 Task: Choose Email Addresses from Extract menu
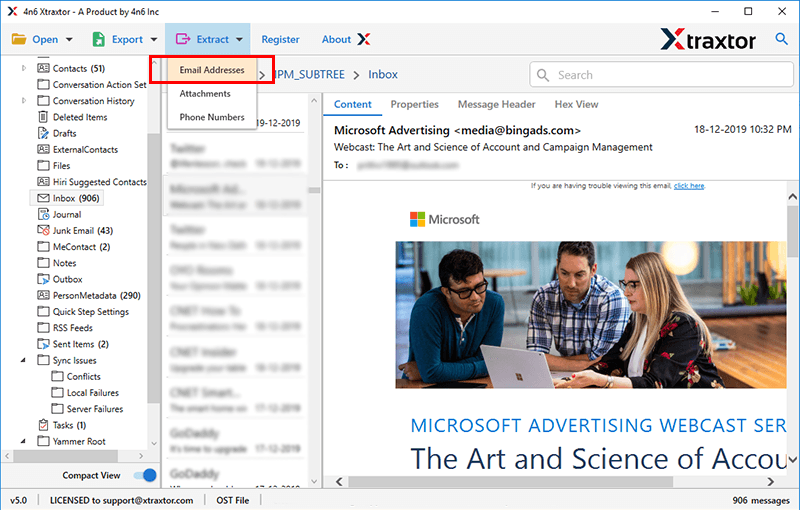point(212,70)
